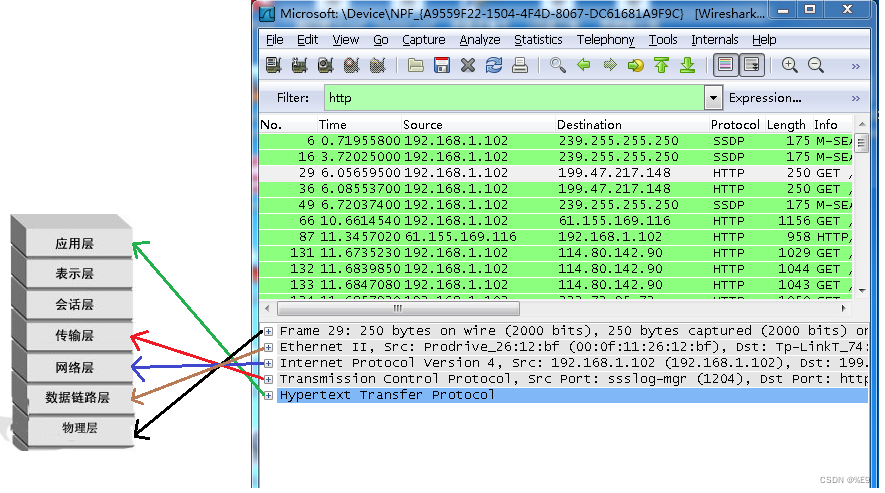The image size is (885, 493).
Task: Open the capture interfaces list icon
Action: (274, 66)
